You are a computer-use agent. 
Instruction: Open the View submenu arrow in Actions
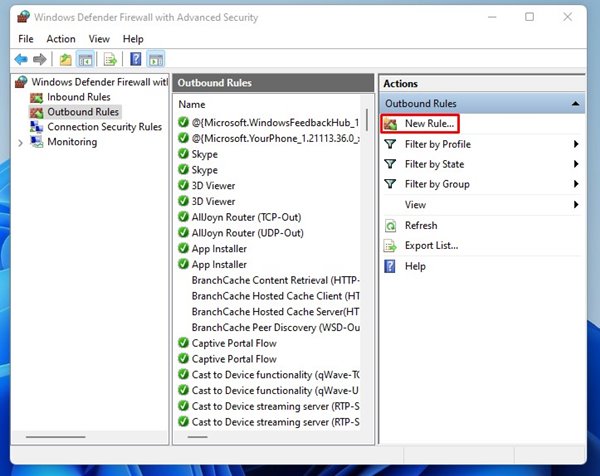pos(576,205)
